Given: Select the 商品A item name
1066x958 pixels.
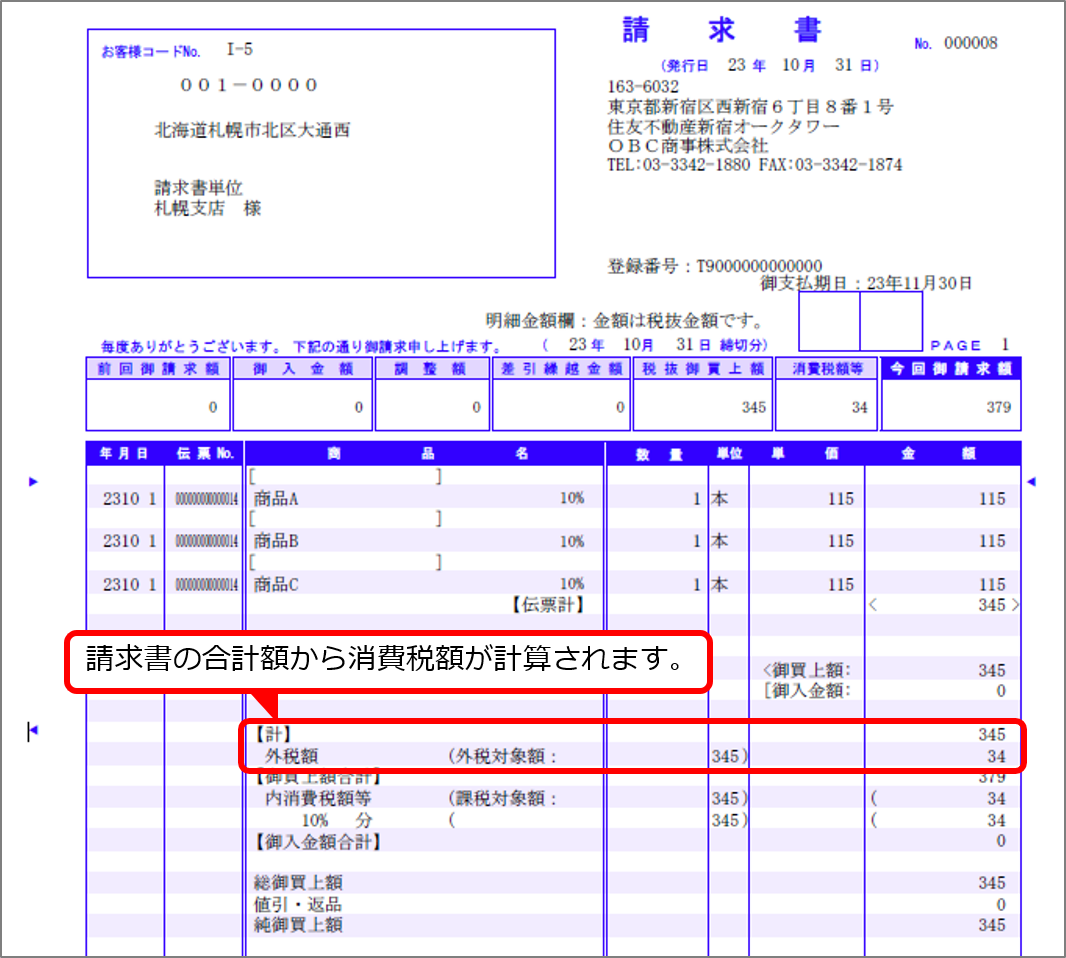Looking at the screenshot, I should [276, 499].
